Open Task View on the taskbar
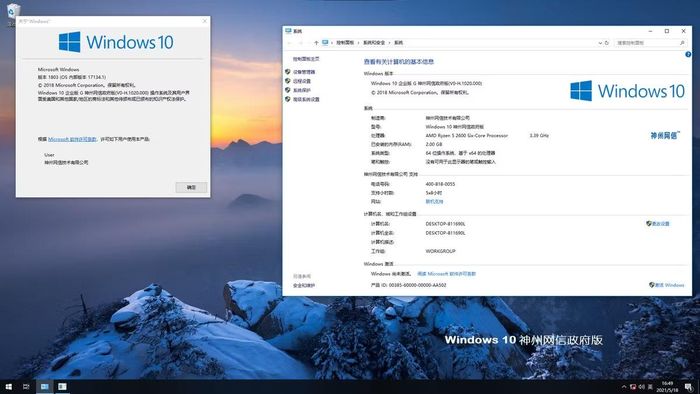700x394 pixels. point(26,386)
